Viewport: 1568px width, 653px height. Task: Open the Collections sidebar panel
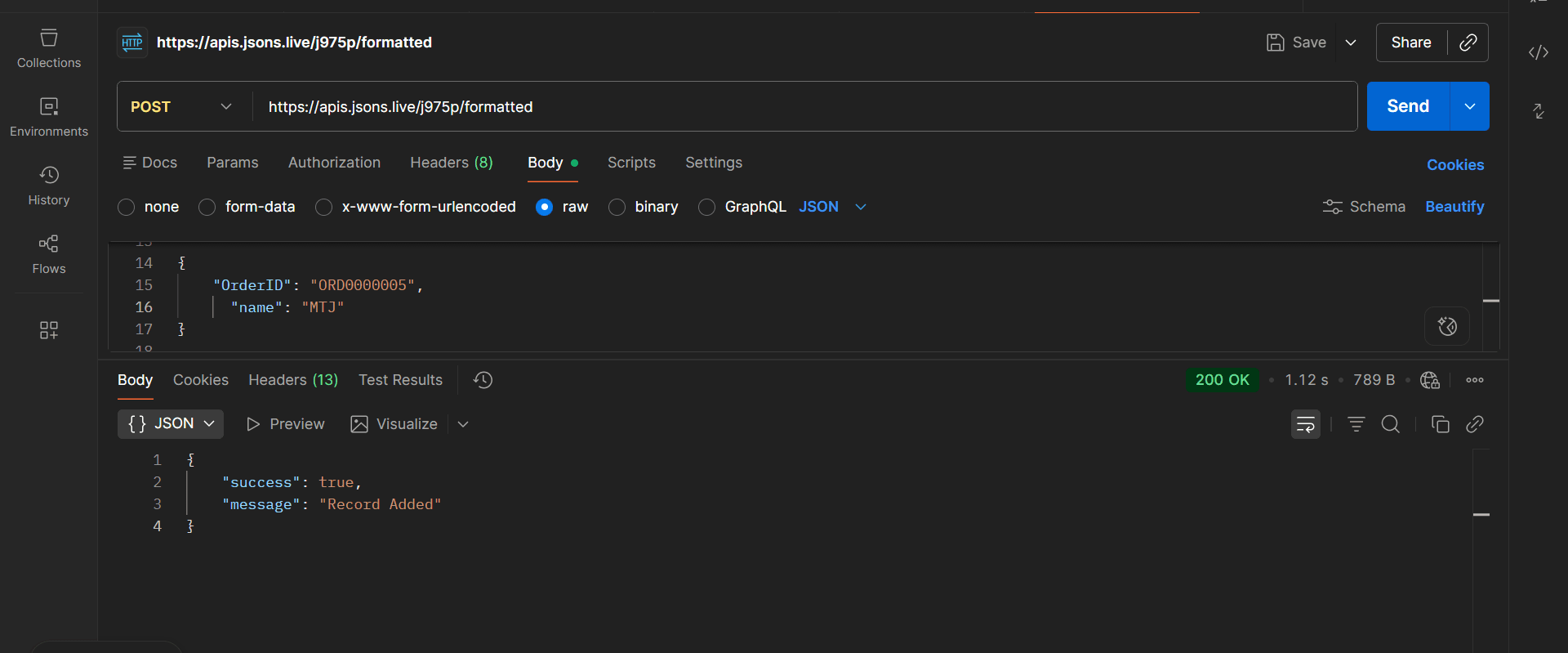click(49, 49)
